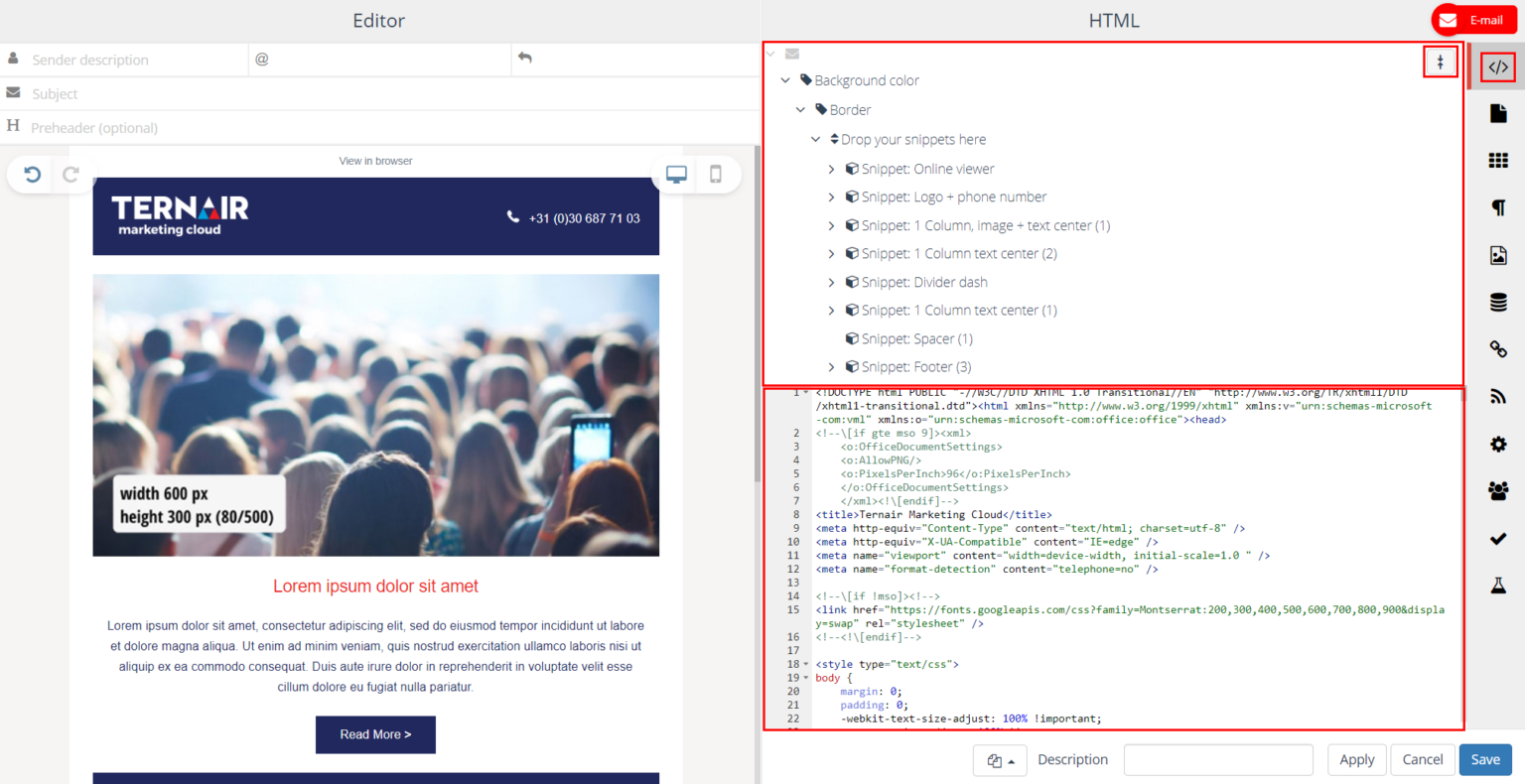Select the Ternair marketing cloud logo

click(180, 215)
